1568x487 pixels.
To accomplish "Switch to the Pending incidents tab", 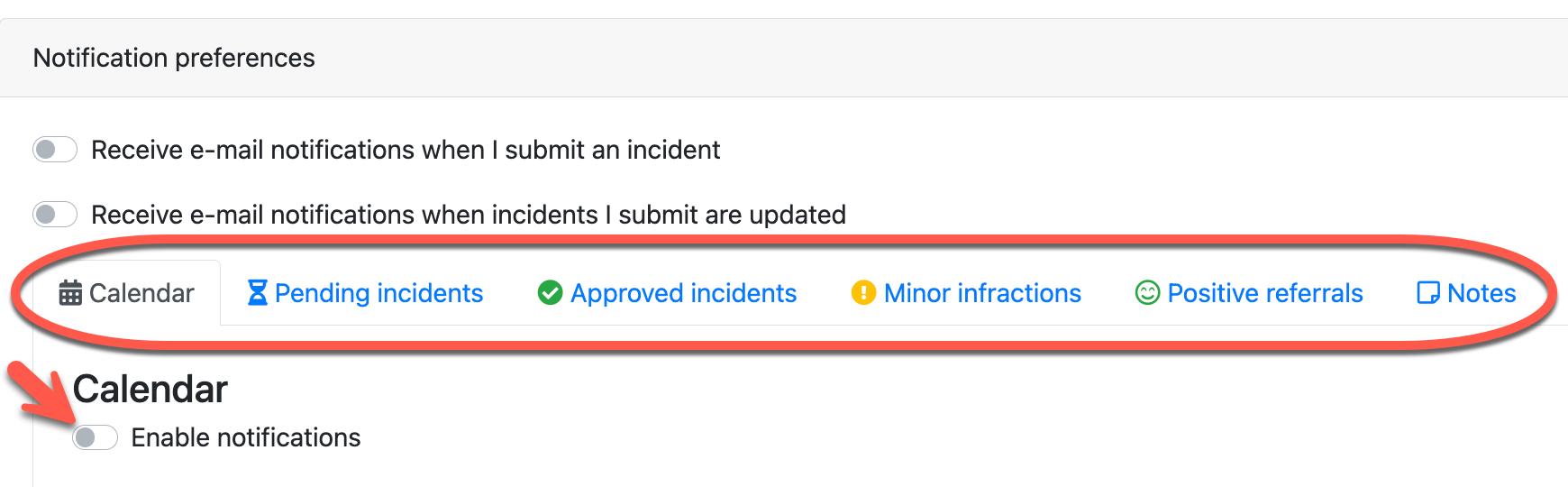I will pyautogui.click(x=378, y=293).
